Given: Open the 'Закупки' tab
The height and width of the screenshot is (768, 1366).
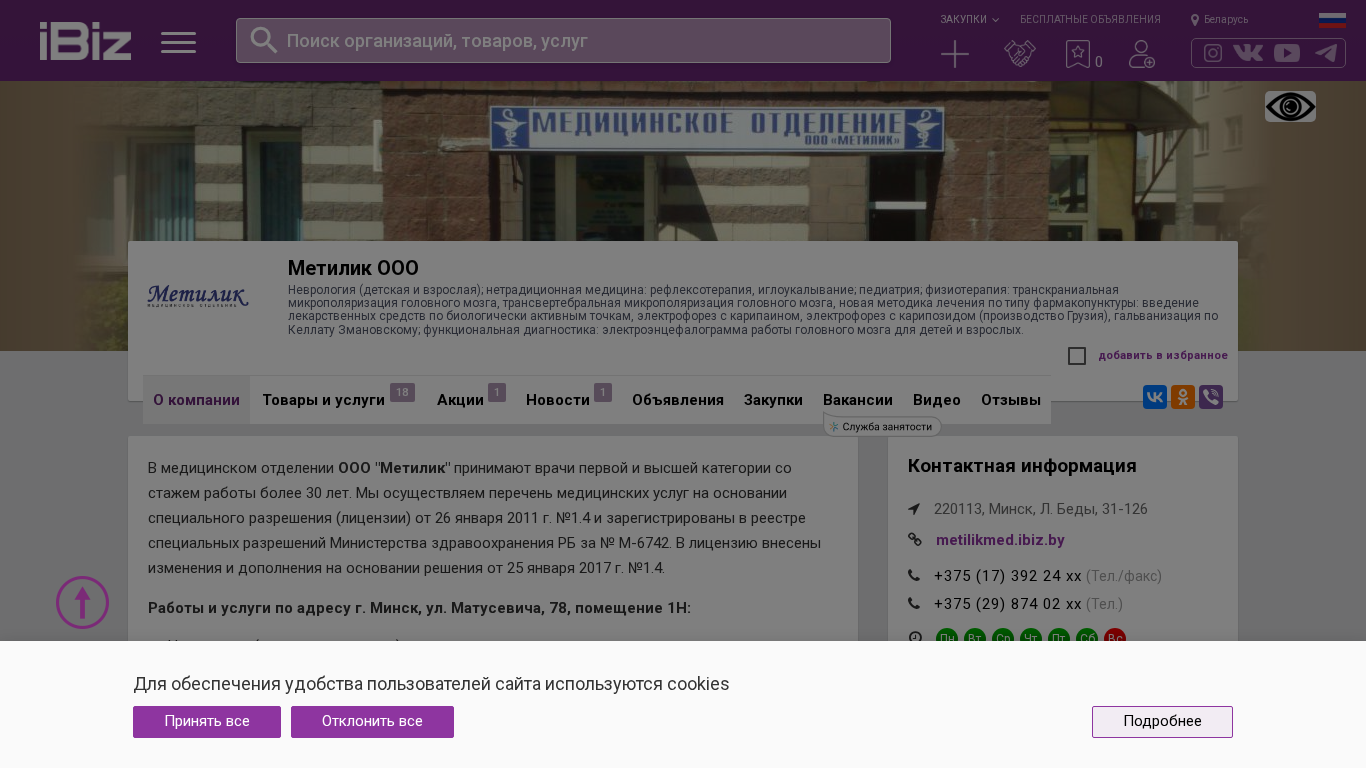Looking at the screenshot, I should [773, 400].
